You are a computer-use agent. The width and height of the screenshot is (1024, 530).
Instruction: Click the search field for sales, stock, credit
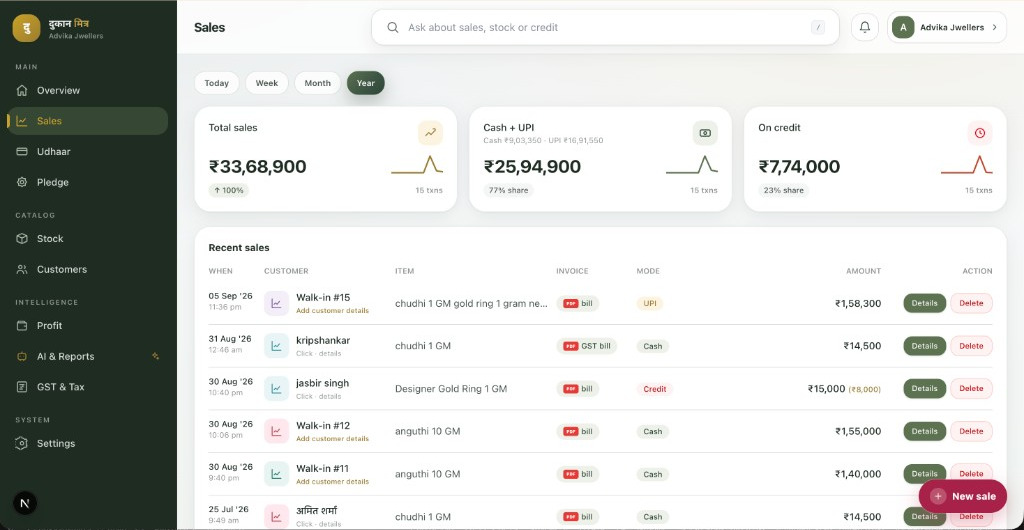click(x=605, y=27)
